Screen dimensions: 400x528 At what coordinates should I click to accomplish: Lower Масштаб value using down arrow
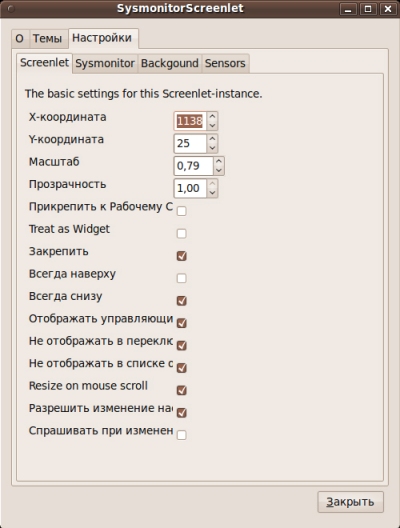pos(219,170)
